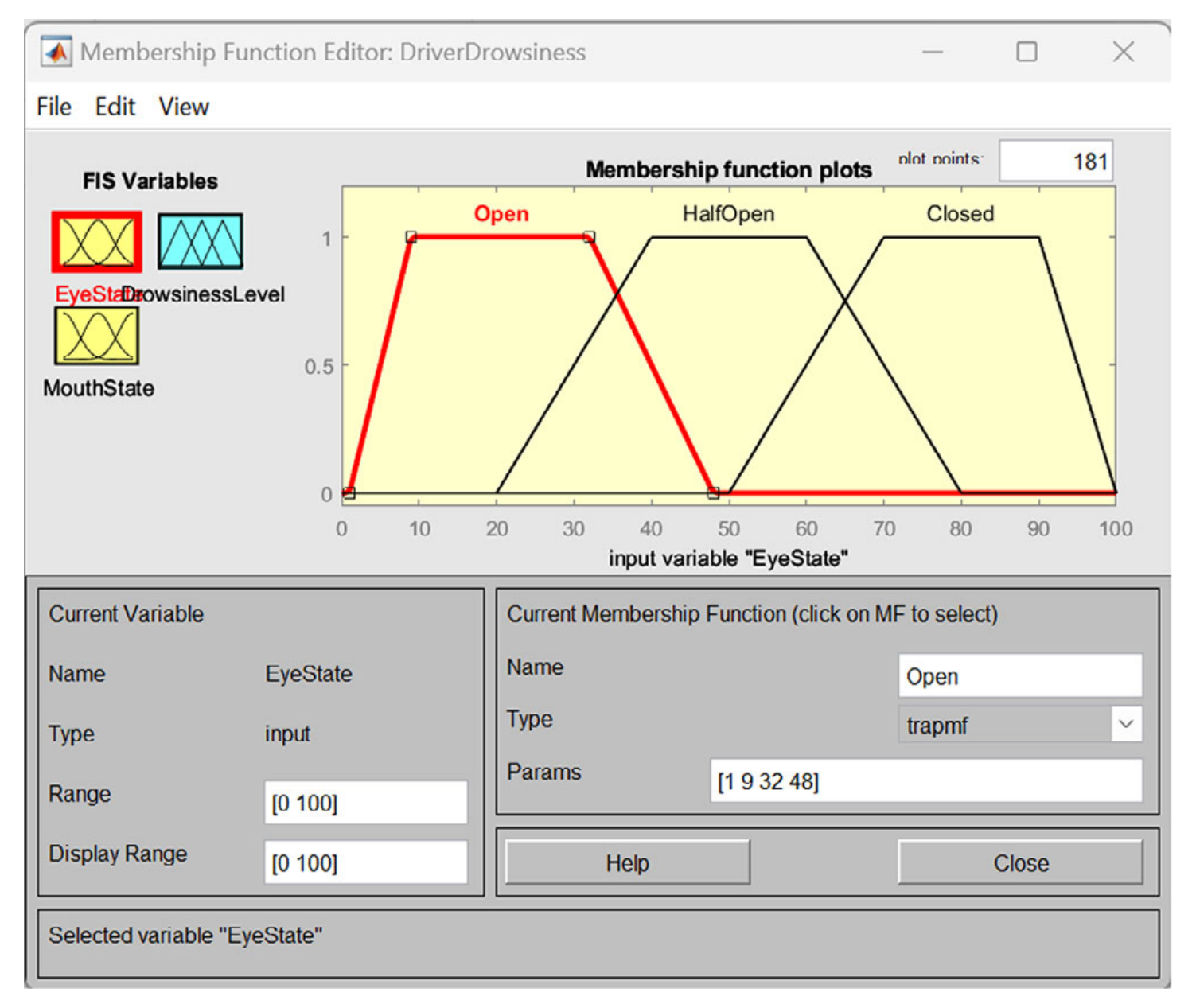1196x1008 pixels.
Task: Click the Range input field
Action: click(x=366, y=803)
